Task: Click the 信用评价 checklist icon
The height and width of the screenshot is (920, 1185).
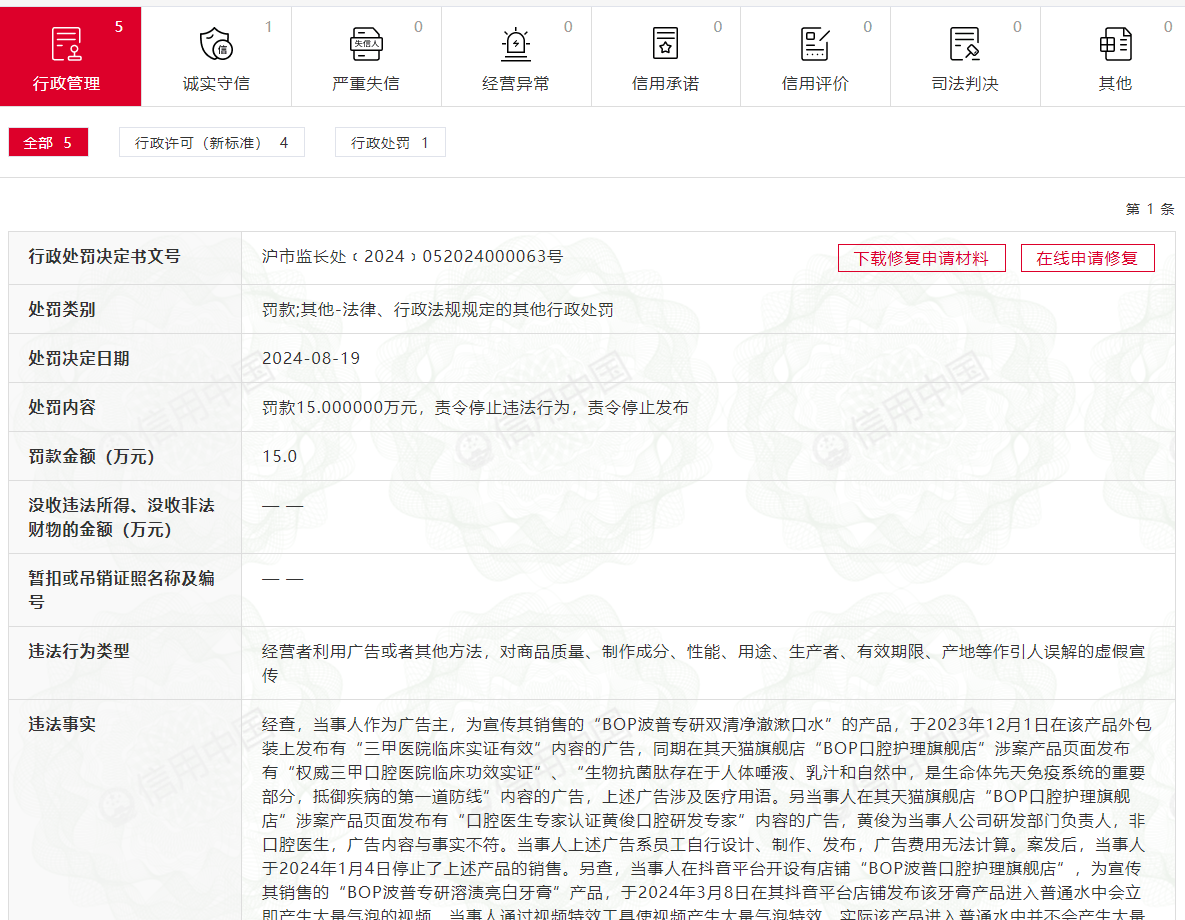Action: (x=814, y=44)
